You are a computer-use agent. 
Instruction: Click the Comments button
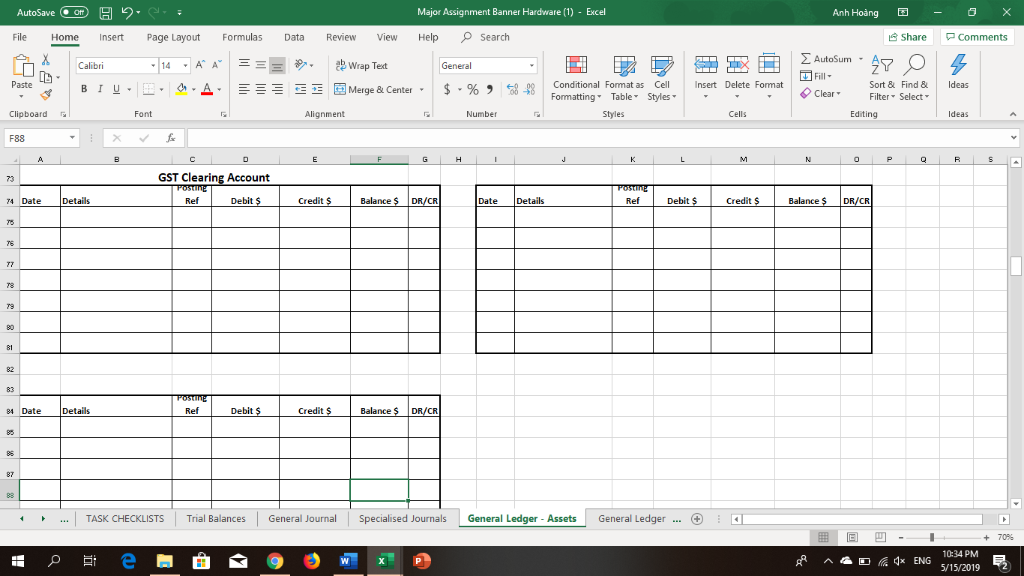pos(976,36)
